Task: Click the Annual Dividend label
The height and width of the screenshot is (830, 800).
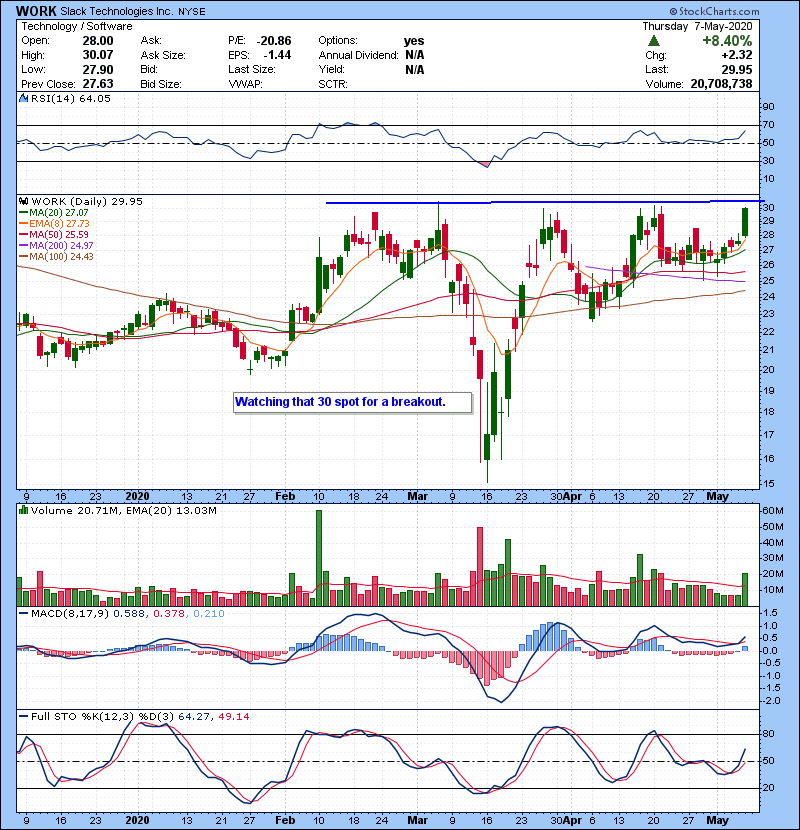Action: (358, 55)
